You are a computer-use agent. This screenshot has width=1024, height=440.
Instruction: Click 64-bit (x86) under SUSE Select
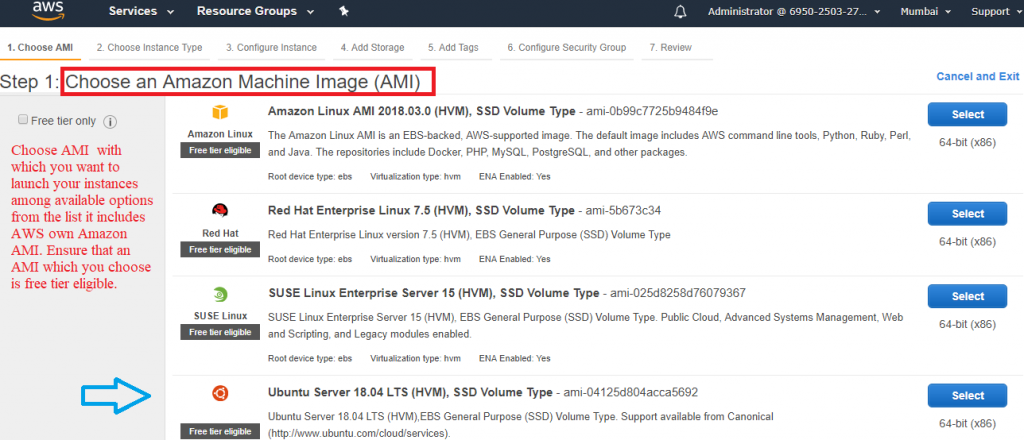(967, 324)
